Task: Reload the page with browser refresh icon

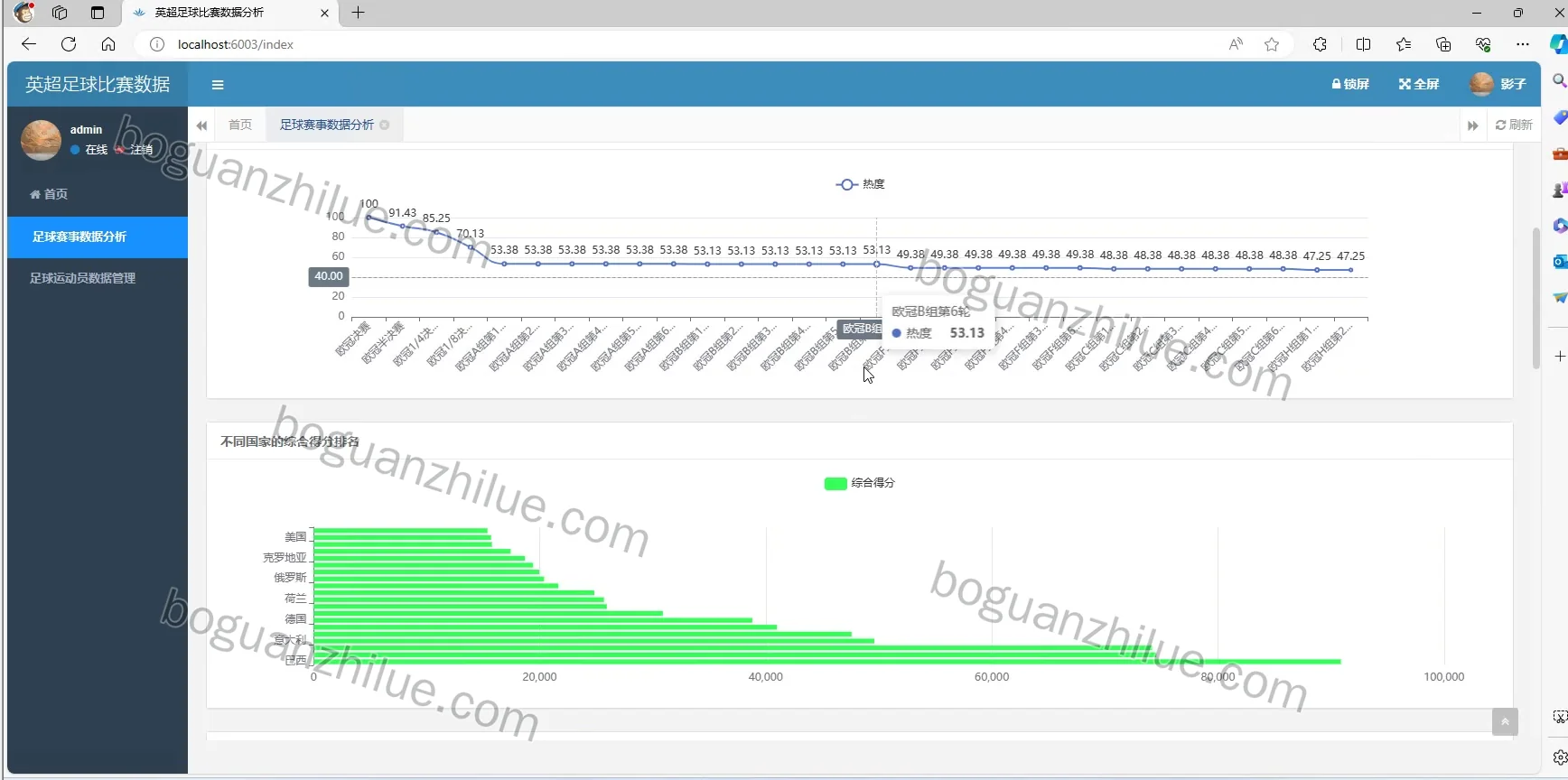Action: [x=69, y=44]
